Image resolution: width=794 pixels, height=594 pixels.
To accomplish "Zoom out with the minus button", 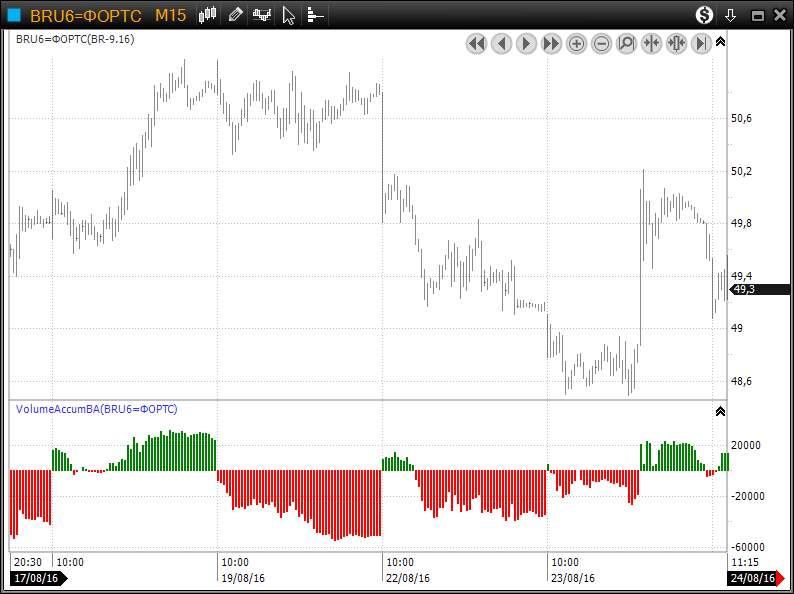I will tap(601, 43).
